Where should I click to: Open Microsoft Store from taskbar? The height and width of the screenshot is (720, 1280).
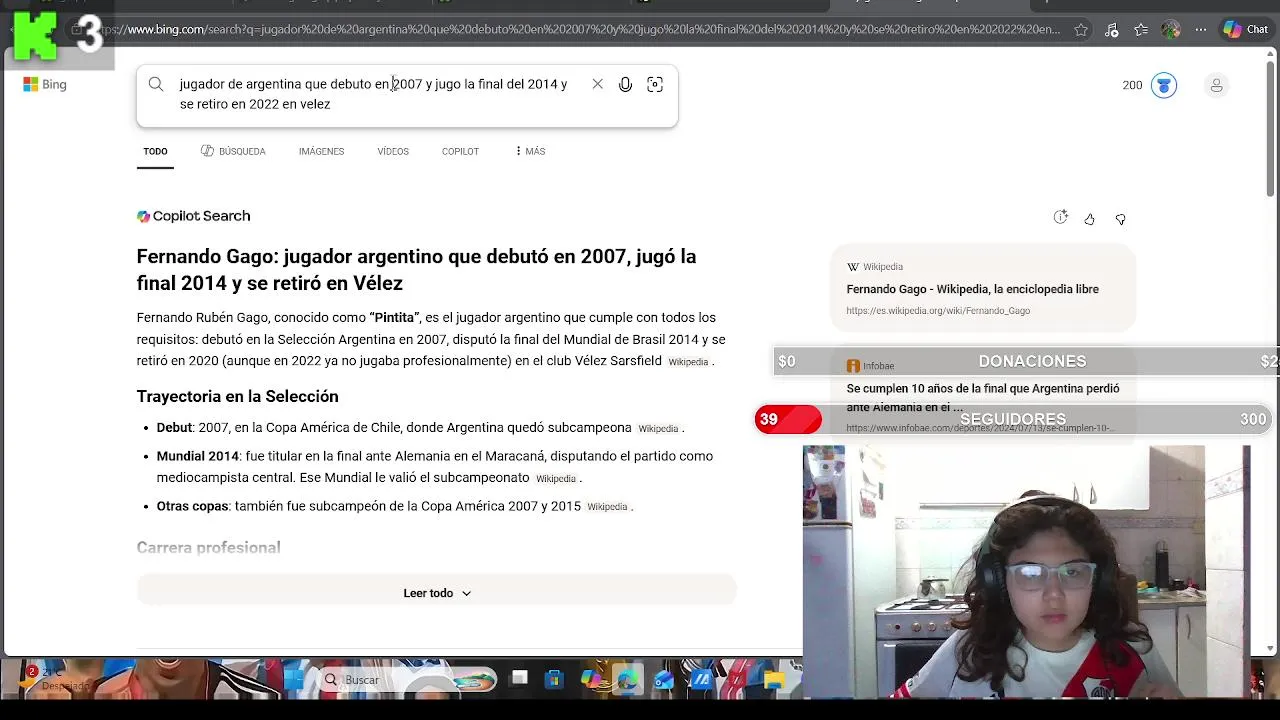[x=554, y=680]
